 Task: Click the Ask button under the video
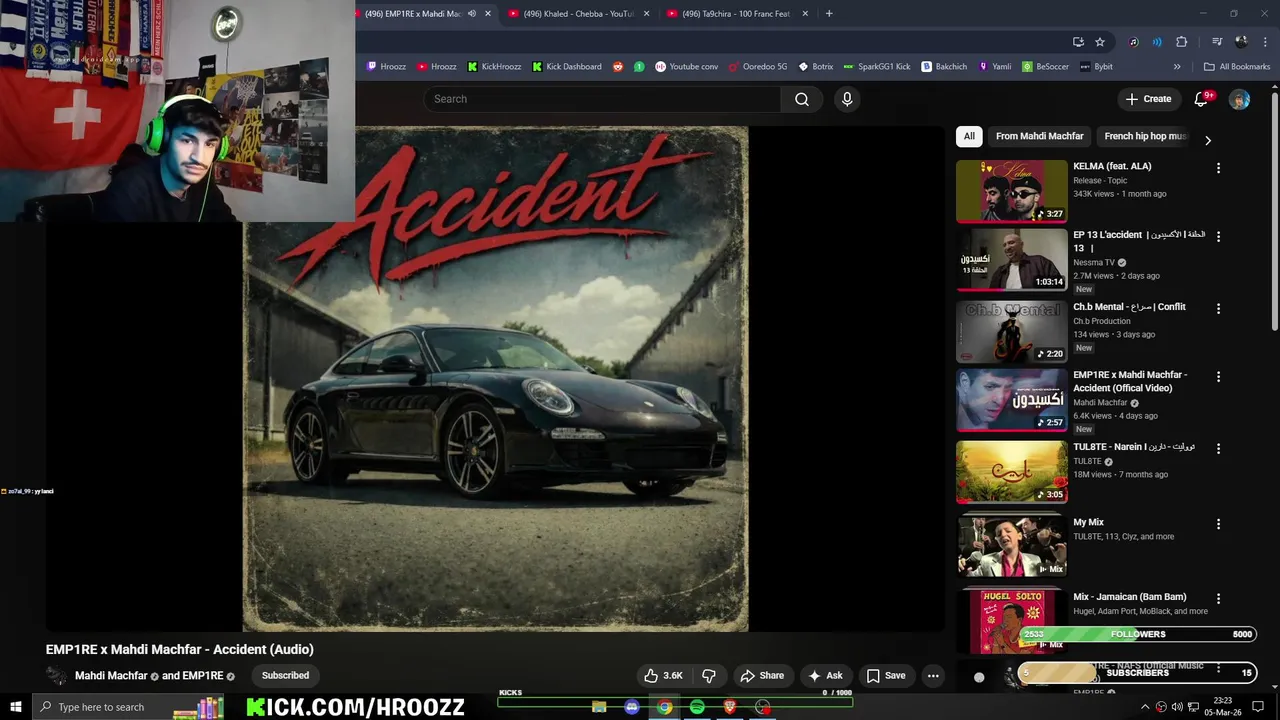[826, 675]
